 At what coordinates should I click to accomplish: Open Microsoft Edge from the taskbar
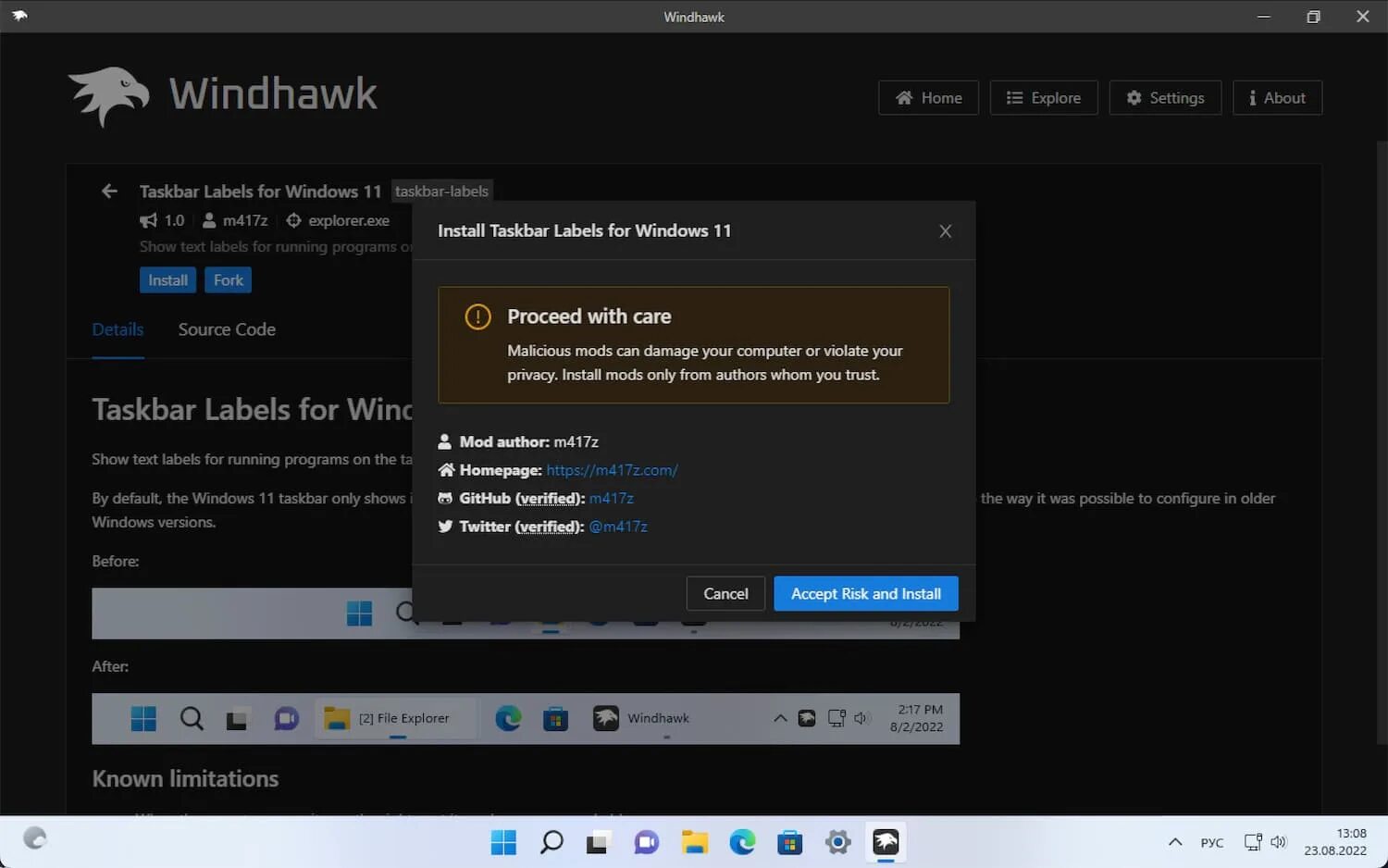point(742,842)
